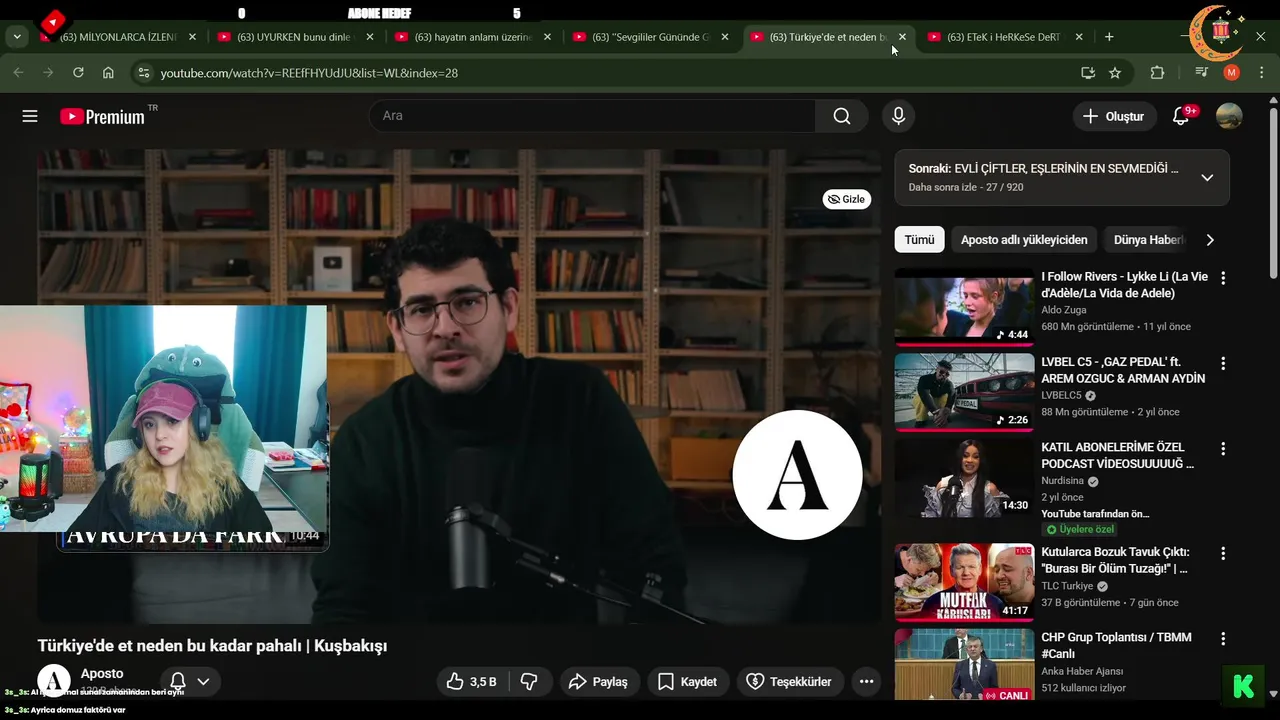View site information icon in address bar
The image size is (1280, 720).
click(x=143, y=73)
